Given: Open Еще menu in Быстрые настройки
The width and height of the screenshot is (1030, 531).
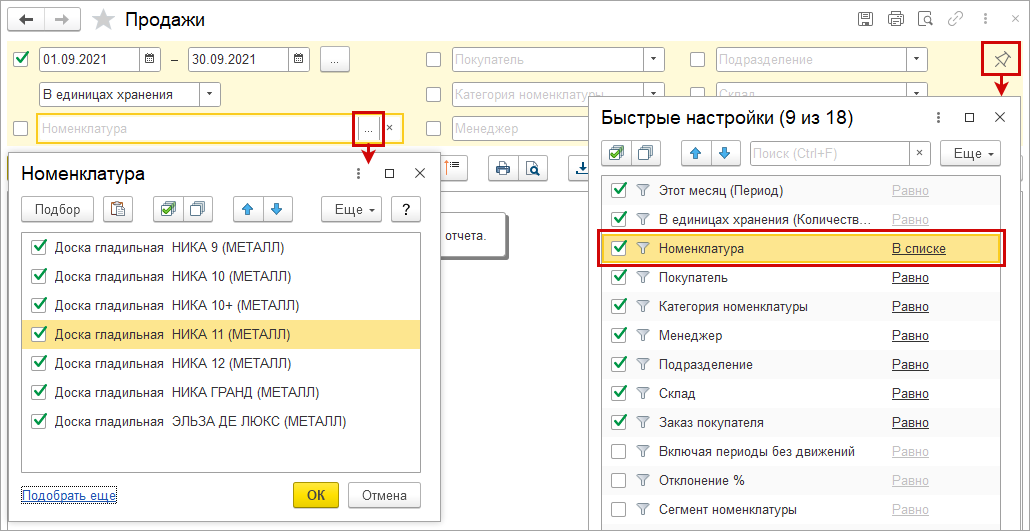Looking at the screenshot, I should point(970,153).
